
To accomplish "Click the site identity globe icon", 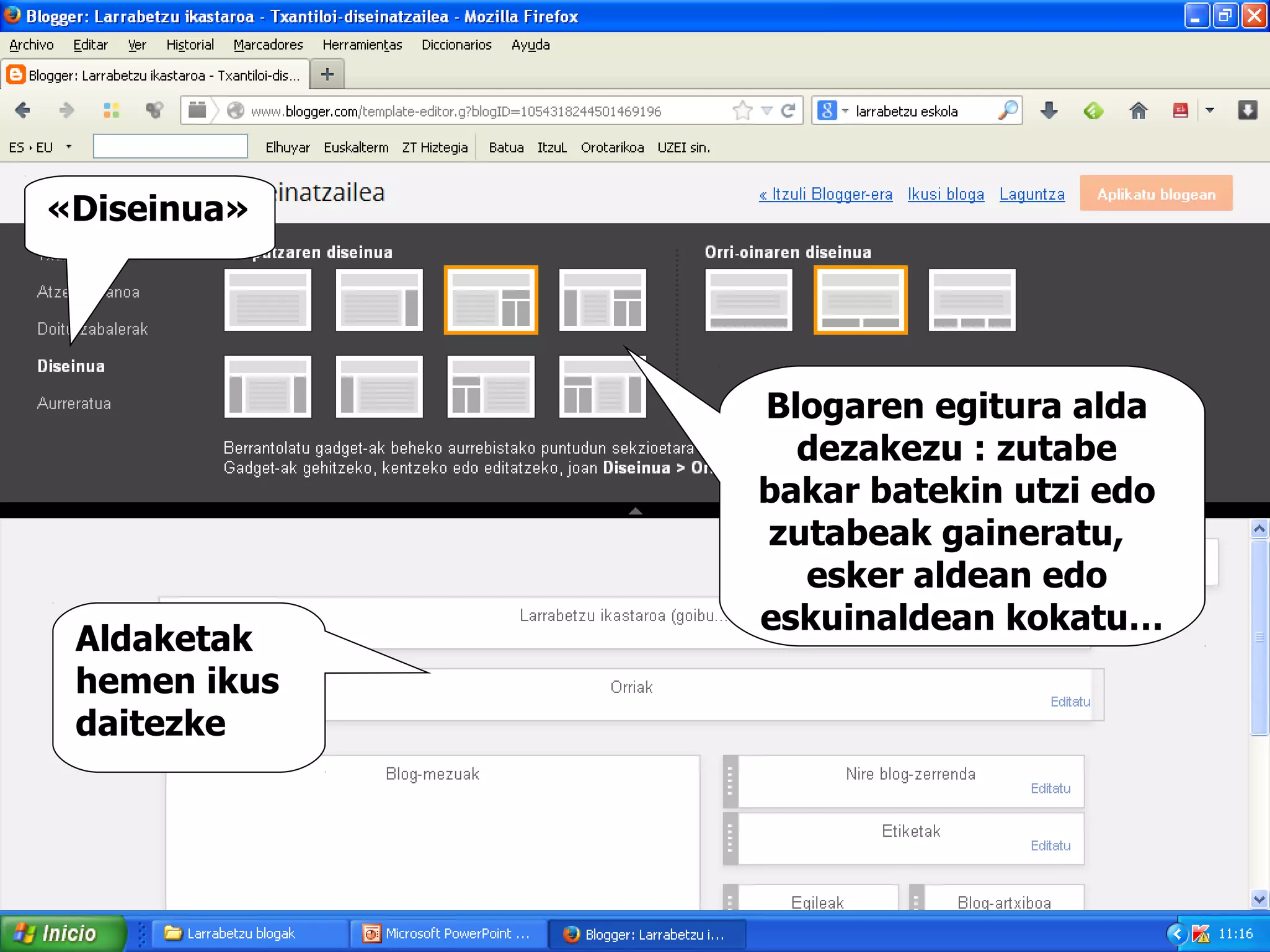I will coord(235,111).
